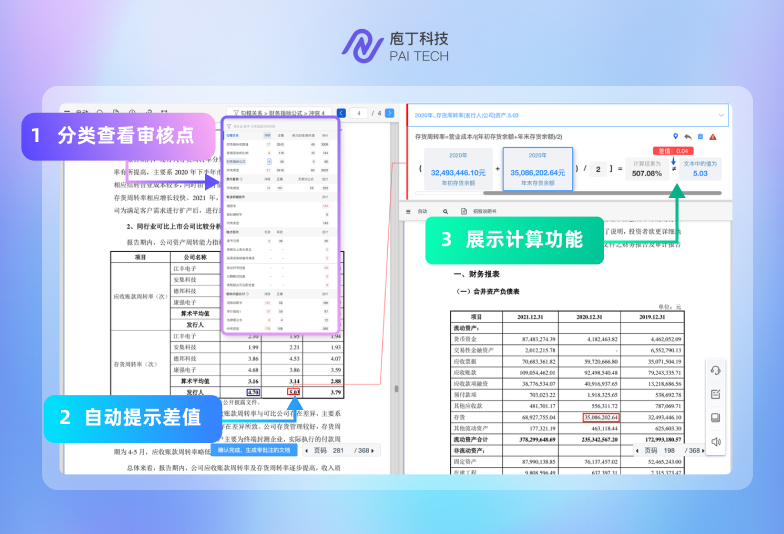Viewport: 784px width, 534px height.
Task: Click the red 差值 0.04 badge
Action: point(673,150)
